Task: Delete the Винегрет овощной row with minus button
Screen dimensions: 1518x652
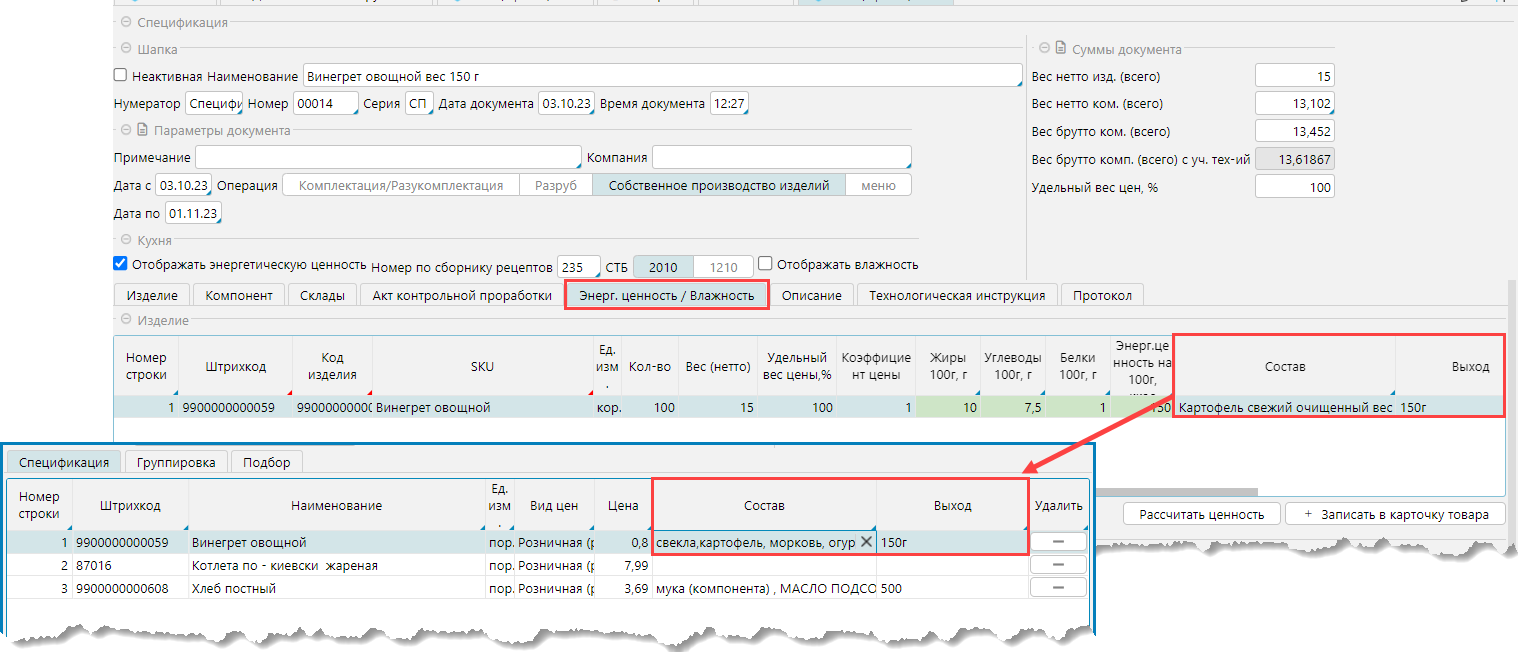Action: (x=1057, y=541)
